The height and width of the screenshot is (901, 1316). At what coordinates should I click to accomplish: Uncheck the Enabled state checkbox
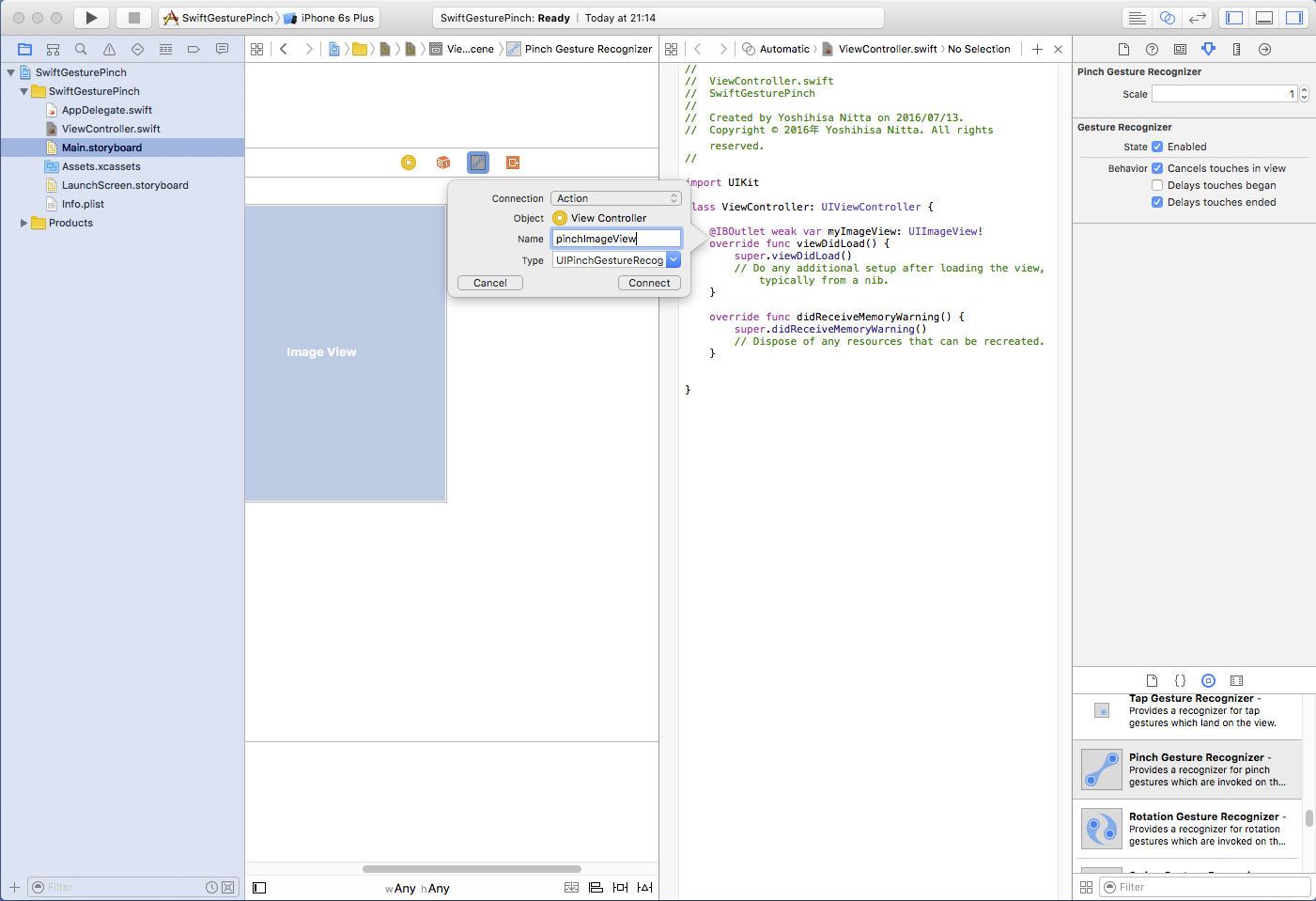[1157, 147]
